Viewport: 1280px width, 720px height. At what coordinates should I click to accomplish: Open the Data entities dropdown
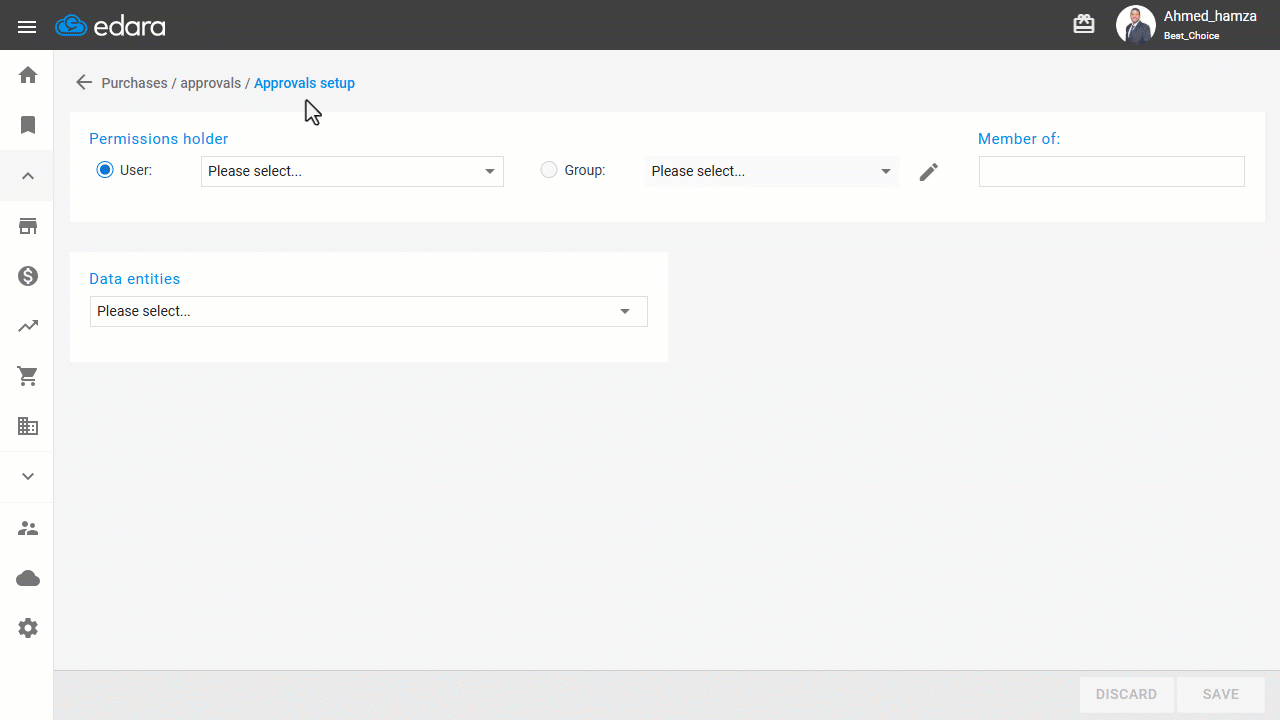pyautogui.click(x=369, y=311)
